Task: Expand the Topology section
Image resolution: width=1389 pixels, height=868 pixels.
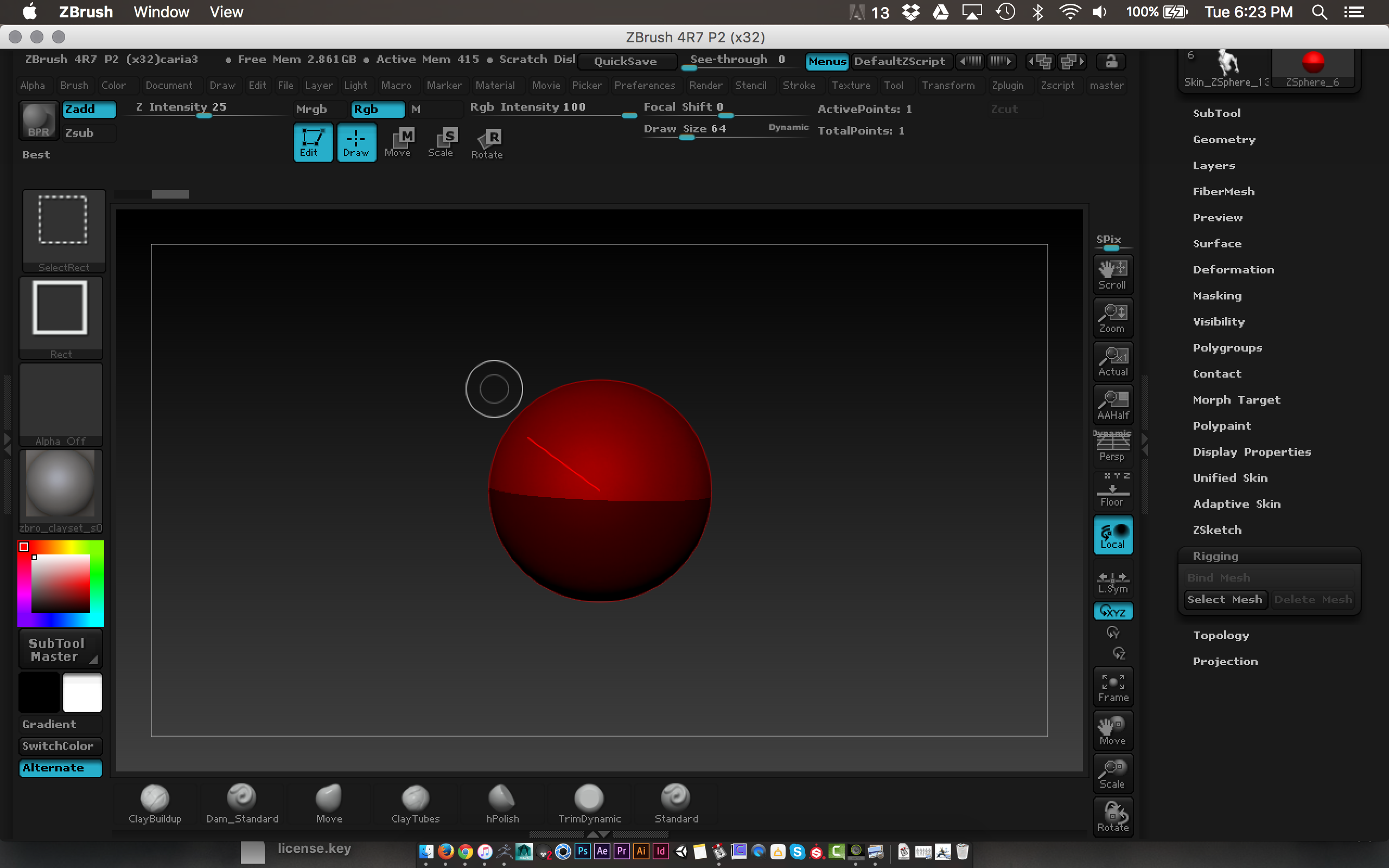Action: pyautogui.click(x=1221, y=635)
